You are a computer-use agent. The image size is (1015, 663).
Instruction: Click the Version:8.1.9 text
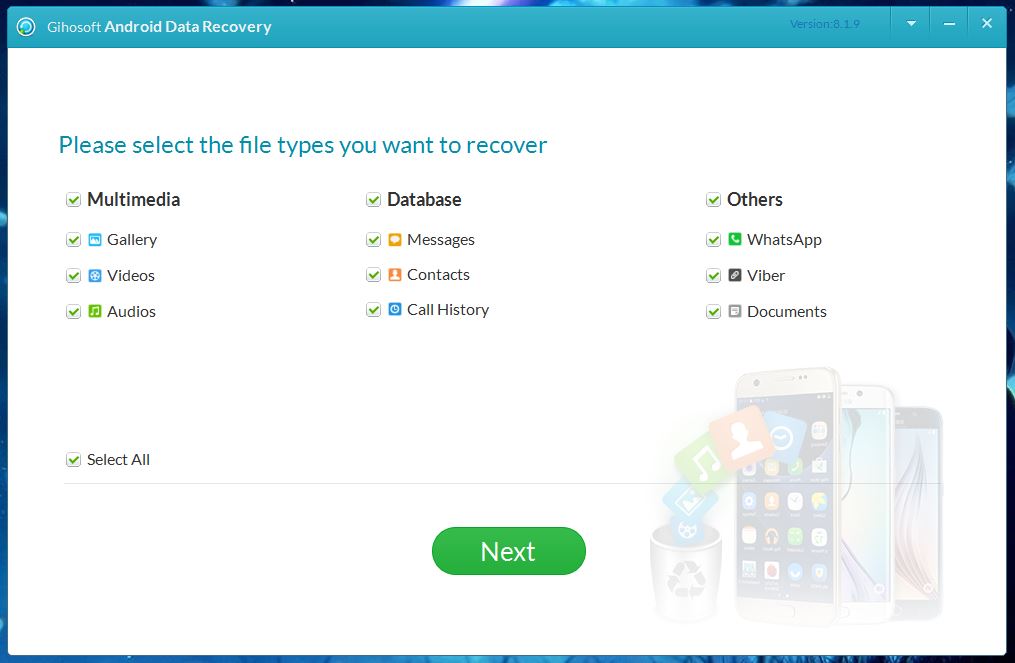(825, 24)
